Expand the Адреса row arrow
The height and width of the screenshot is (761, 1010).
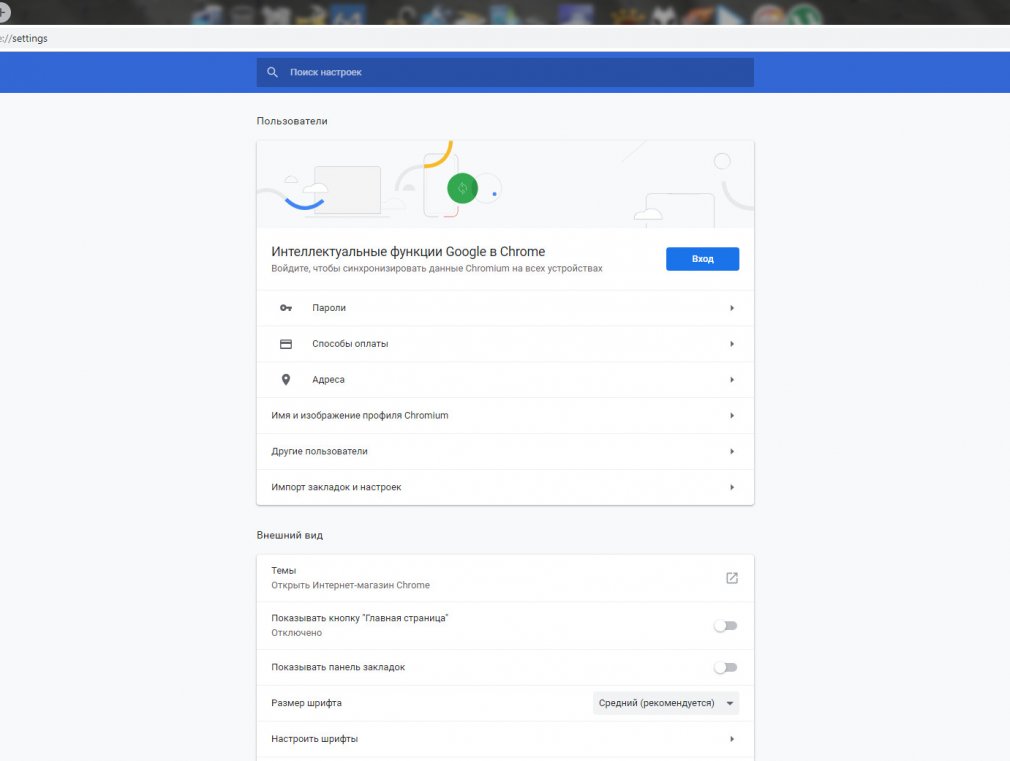pos(732,380)
